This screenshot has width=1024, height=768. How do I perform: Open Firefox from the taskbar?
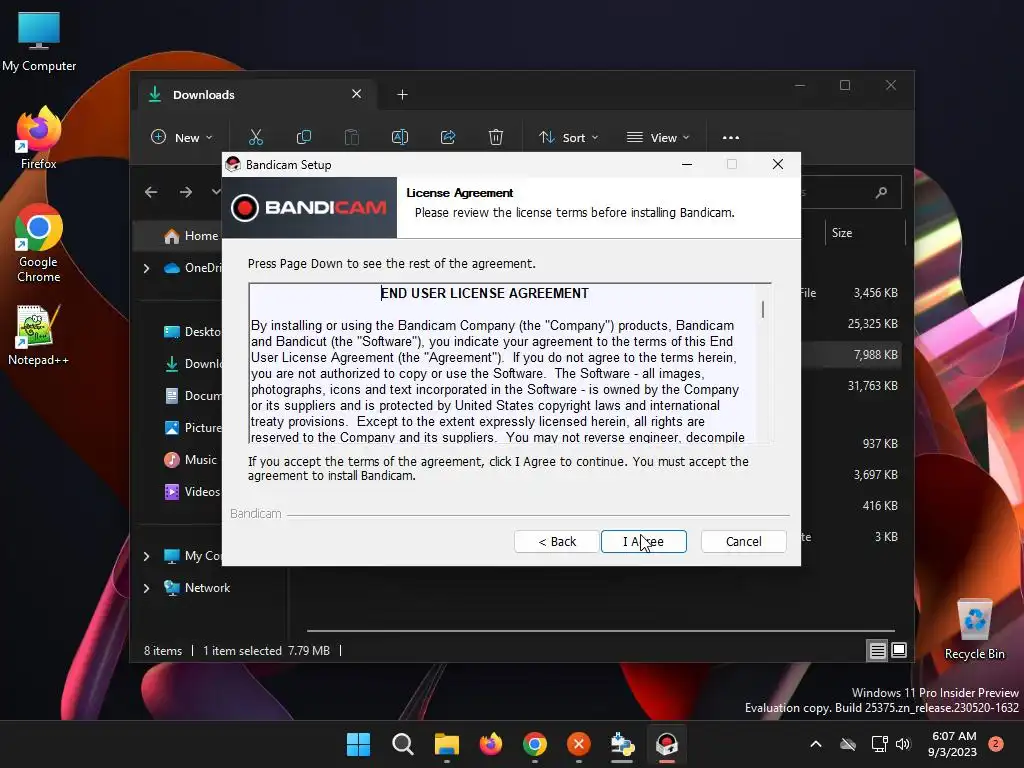(490, 744)
